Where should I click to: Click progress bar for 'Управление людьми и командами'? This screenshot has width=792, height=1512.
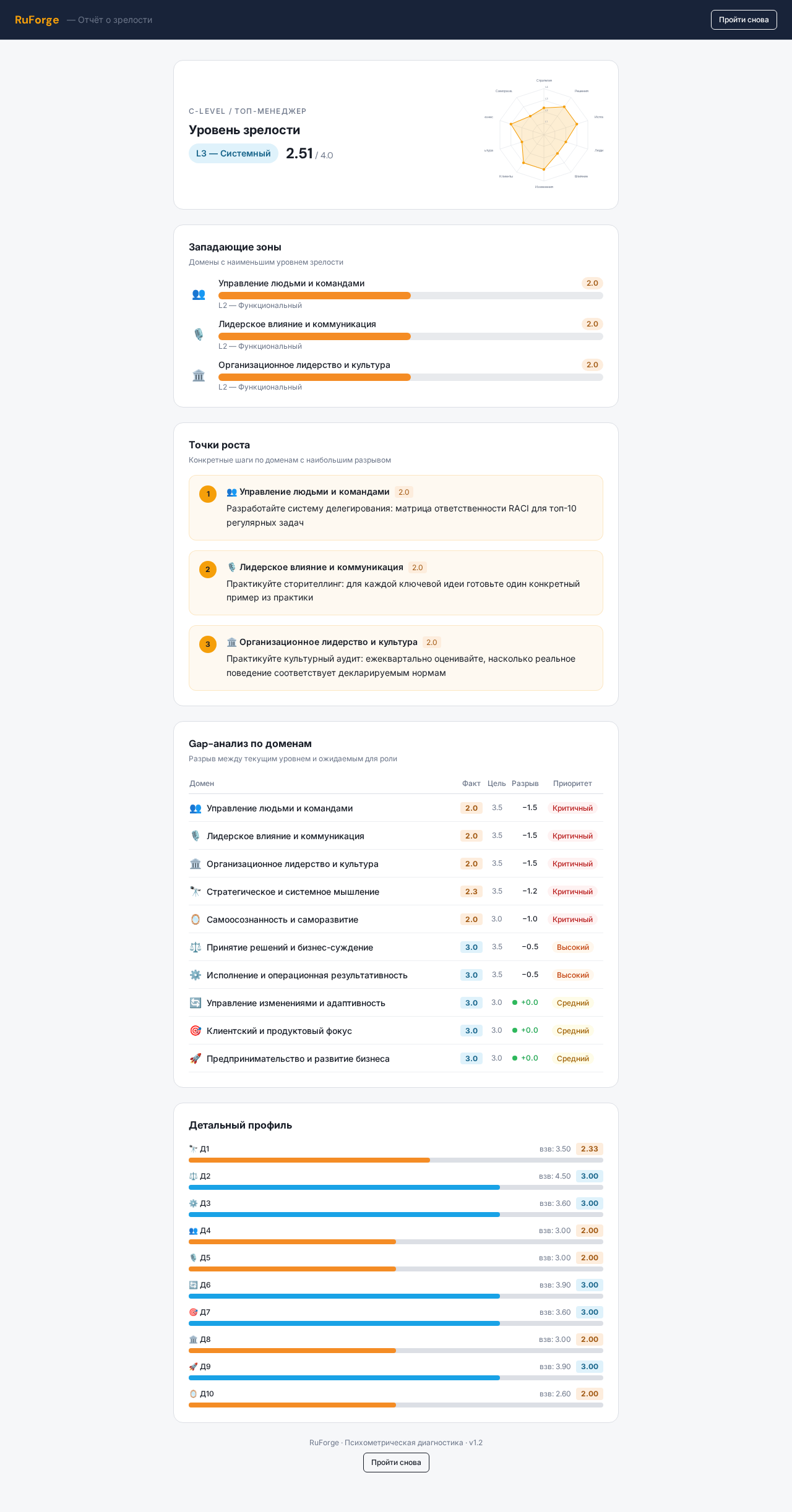[411, 296]
